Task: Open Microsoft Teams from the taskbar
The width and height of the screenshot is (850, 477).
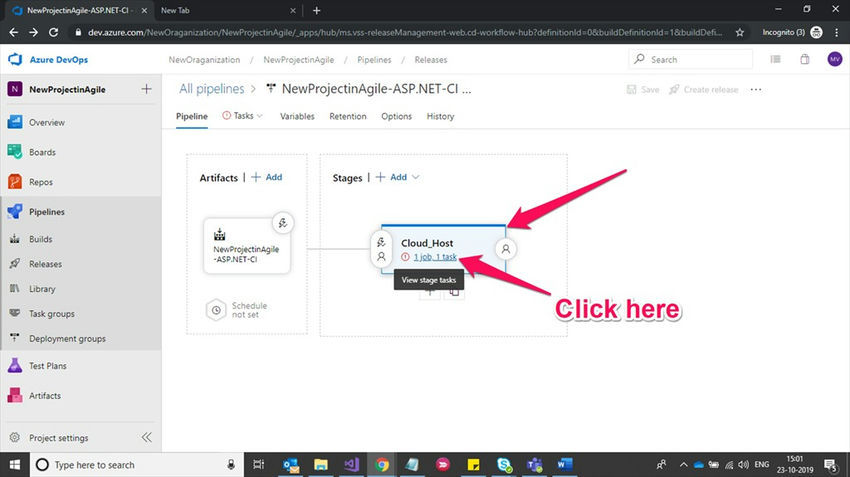Action: [x=535, y=465]
